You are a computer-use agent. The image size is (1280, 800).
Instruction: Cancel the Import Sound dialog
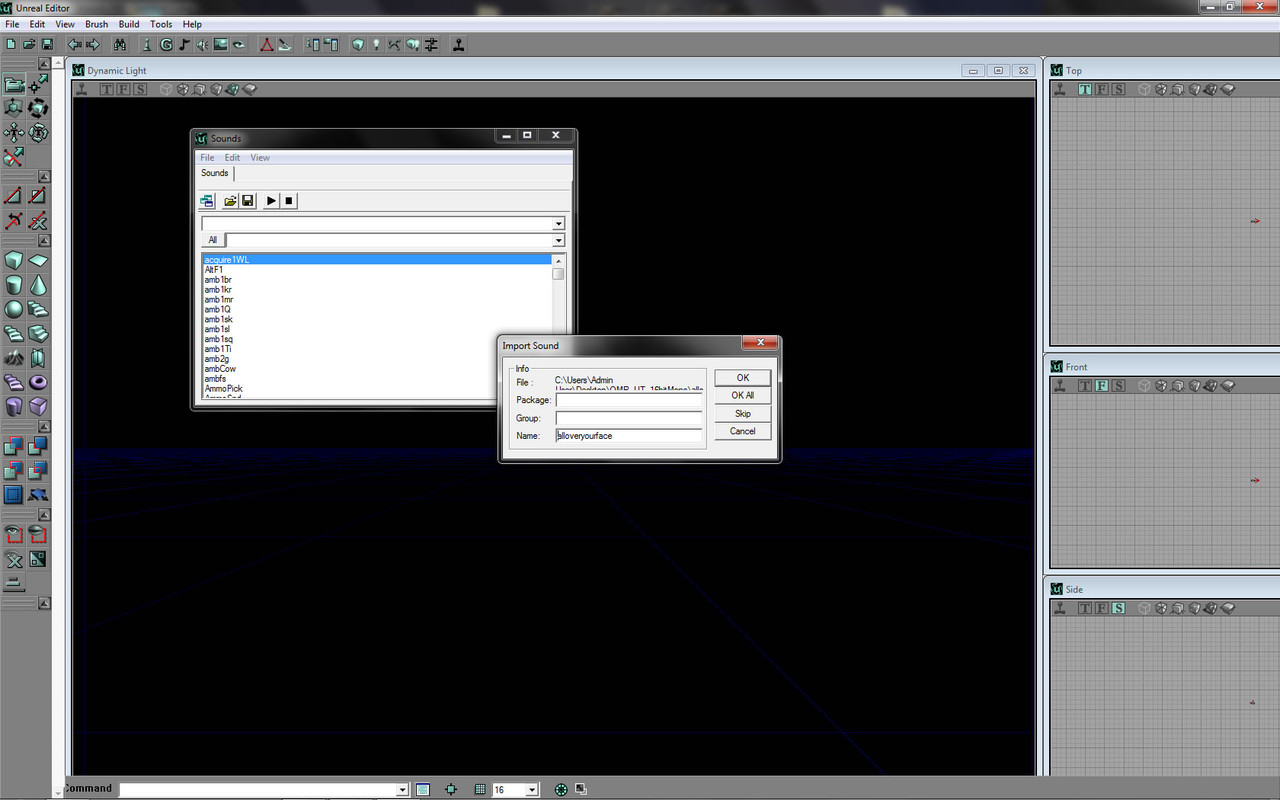[743, 432]
